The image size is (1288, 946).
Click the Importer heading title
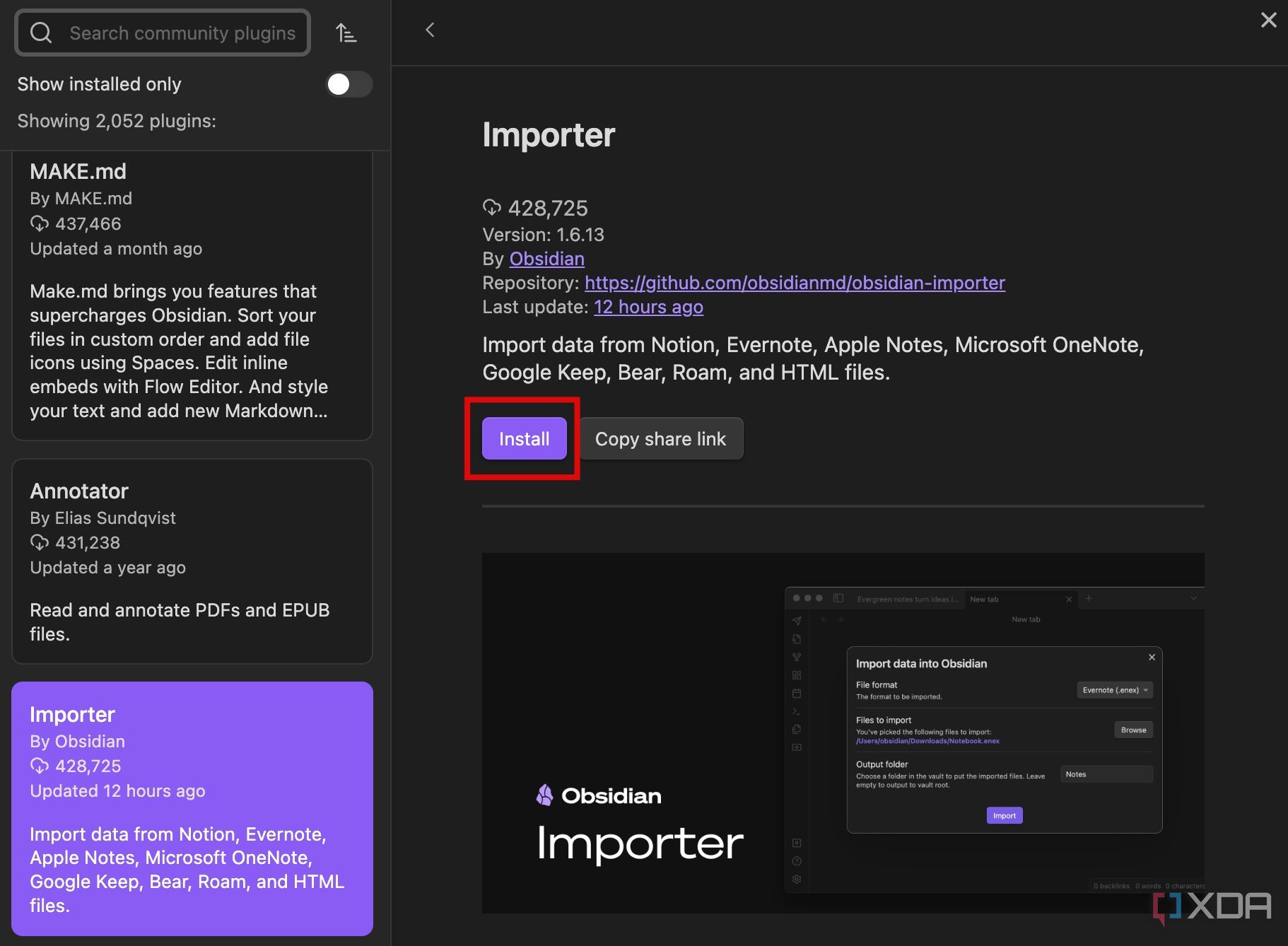click(x=549, y=134)
